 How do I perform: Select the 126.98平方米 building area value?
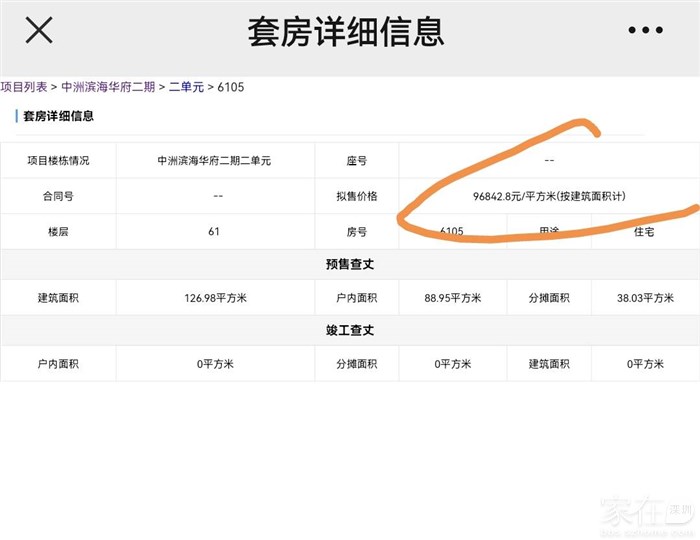click(214, 298)
